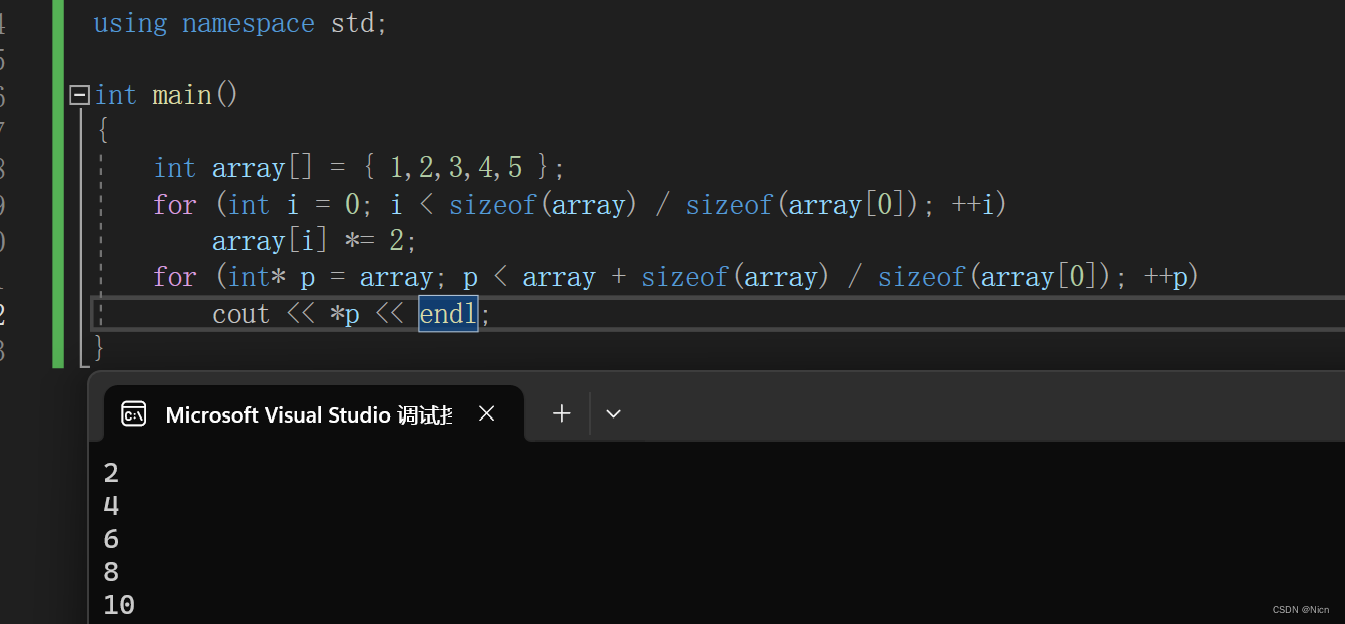This screenshot has width=1345, height=624.
Task: Close the Microsoft Visual Studio 调试控制台 tab
Action: 487,412
